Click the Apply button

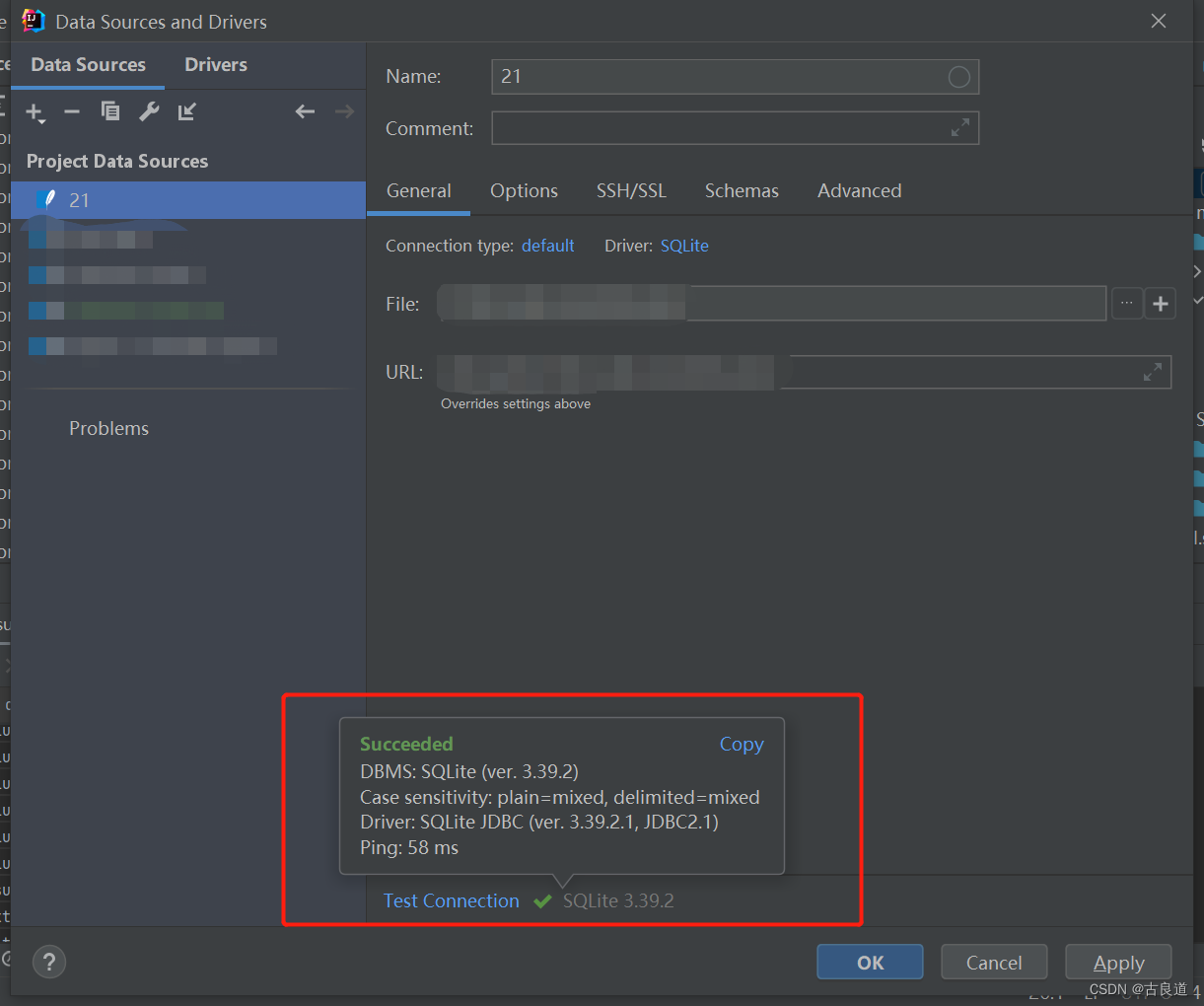(x=1118, y=962)
